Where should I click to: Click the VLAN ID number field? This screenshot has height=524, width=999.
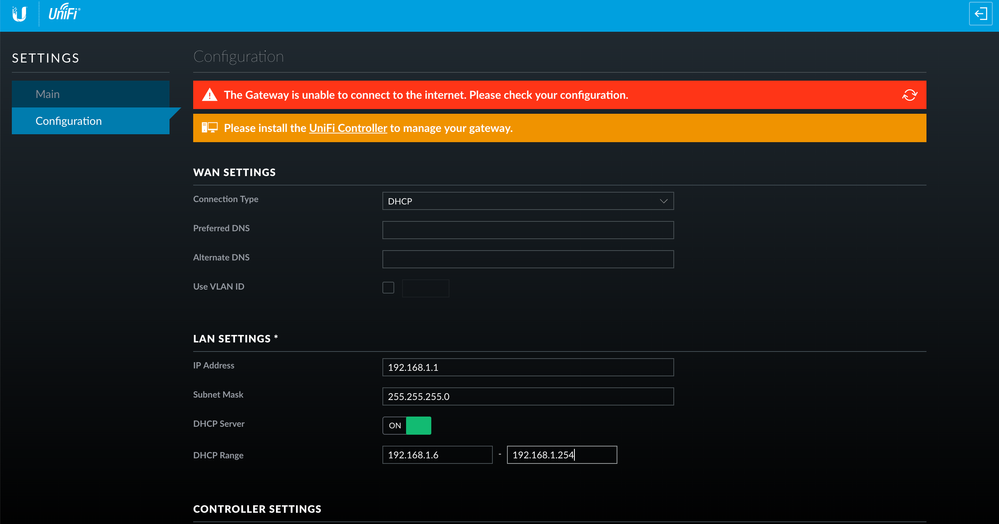point(426,288)
